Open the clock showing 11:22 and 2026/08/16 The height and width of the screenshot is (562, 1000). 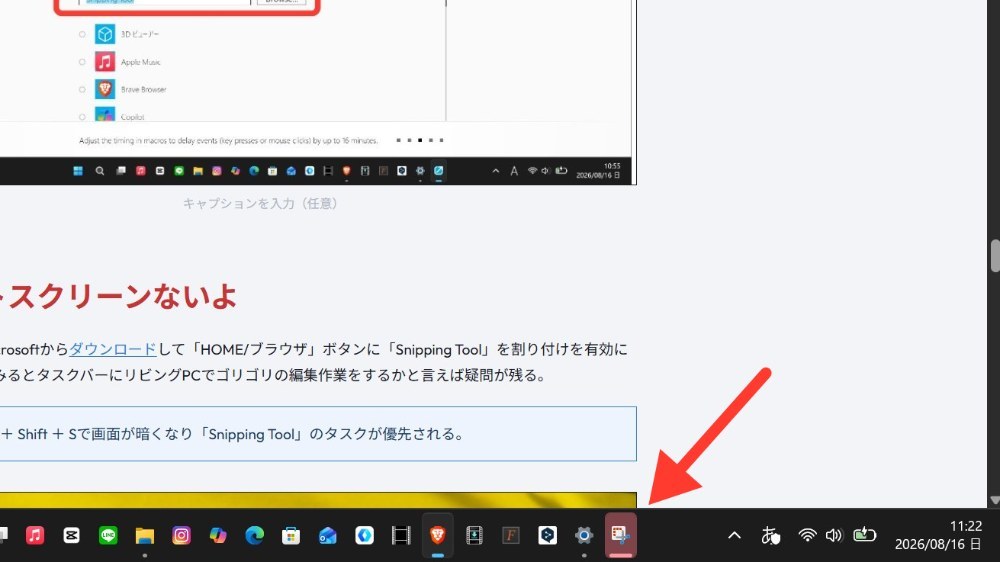(x=938, y=535)
